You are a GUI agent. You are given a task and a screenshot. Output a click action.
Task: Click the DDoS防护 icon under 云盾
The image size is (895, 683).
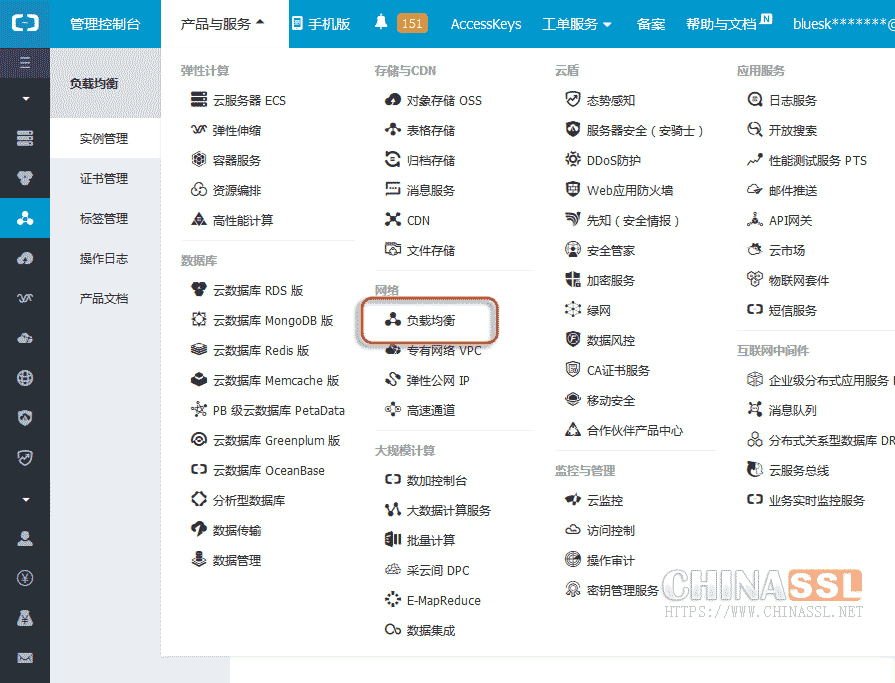573,160
